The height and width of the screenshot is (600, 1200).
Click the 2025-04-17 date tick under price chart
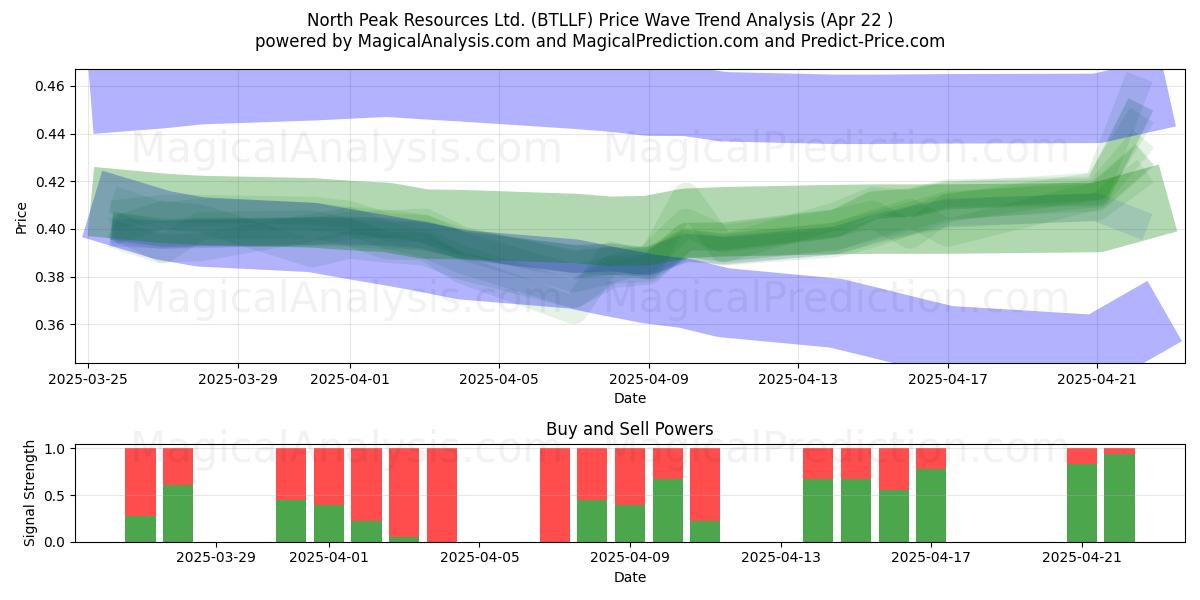pos(948,379)
